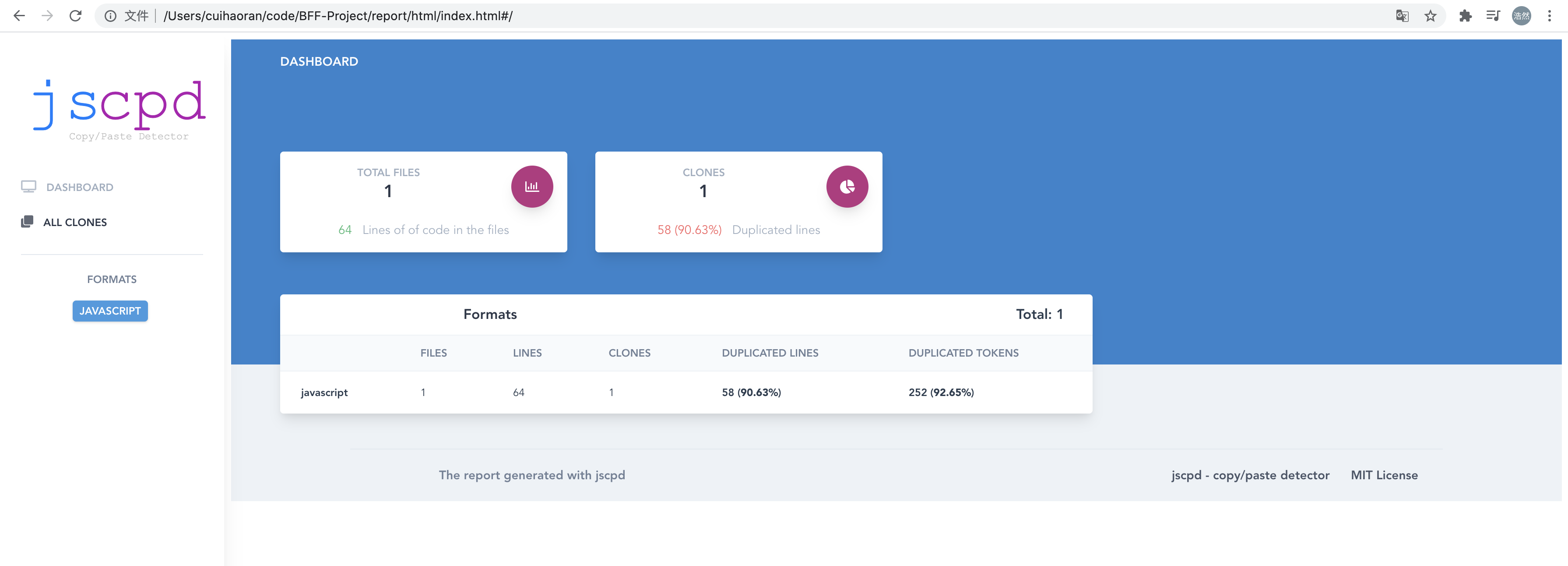Open the jscpd - copy/paste detector link
The height and width of the screenshot is (566, 1568).
coord(1250,474)
